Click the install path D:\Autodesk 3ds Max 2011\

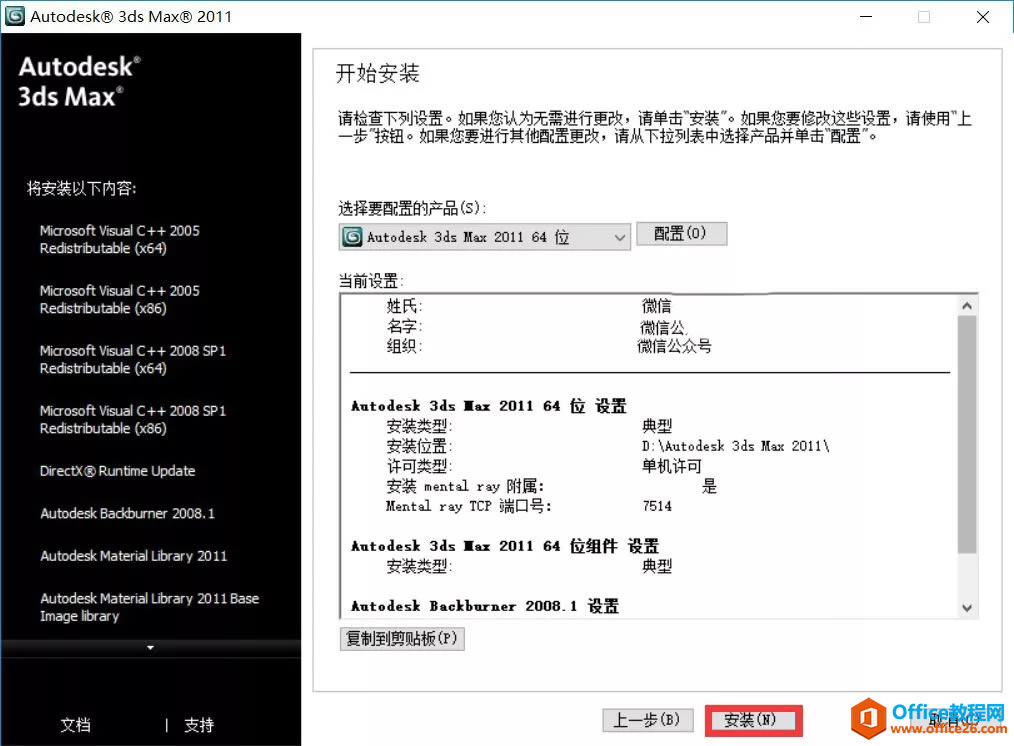pyautogui.click(x=735, y=446)
